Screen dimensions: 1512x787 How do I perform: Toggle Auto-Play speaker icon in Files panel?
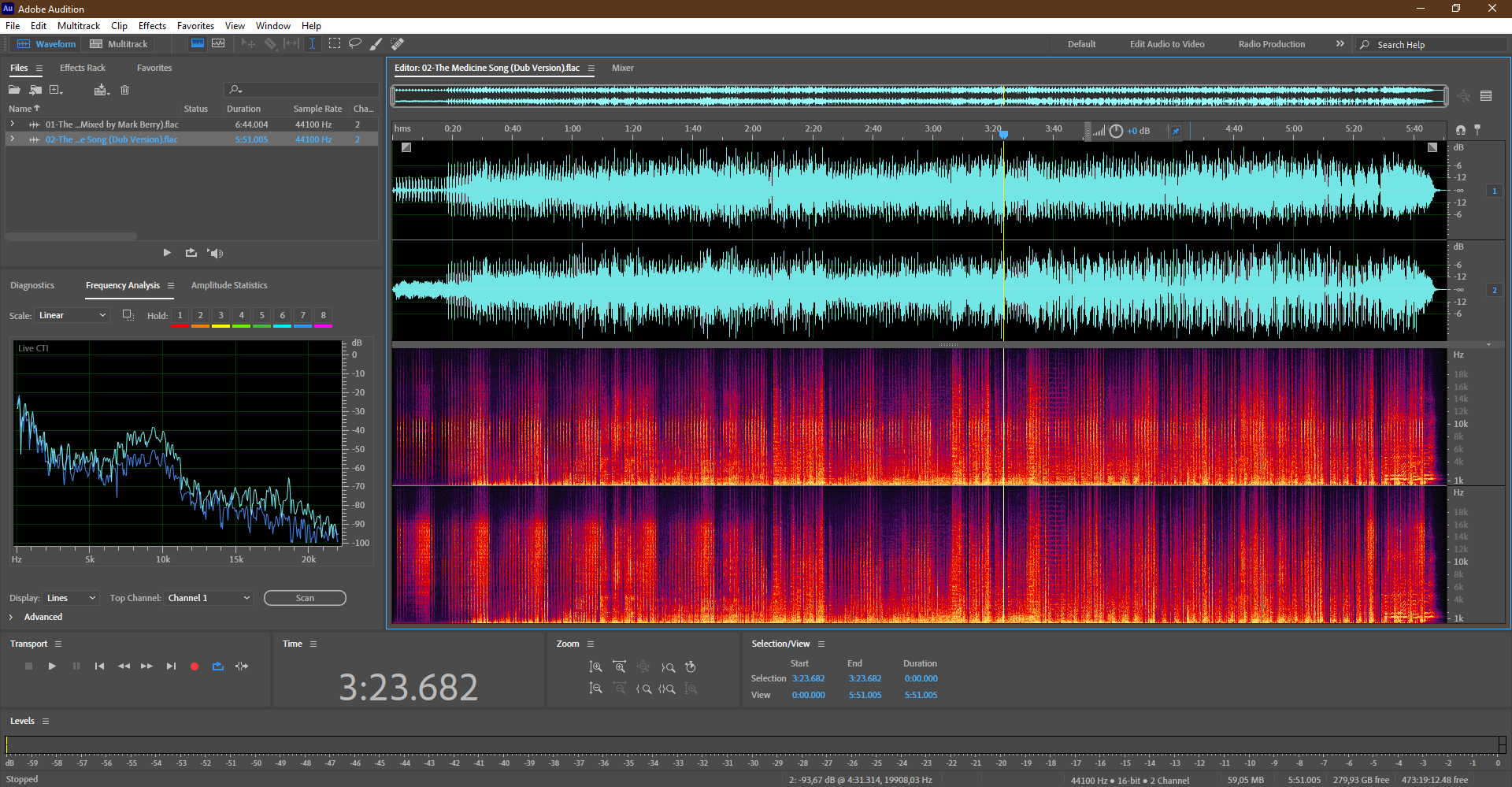[215, 253]
